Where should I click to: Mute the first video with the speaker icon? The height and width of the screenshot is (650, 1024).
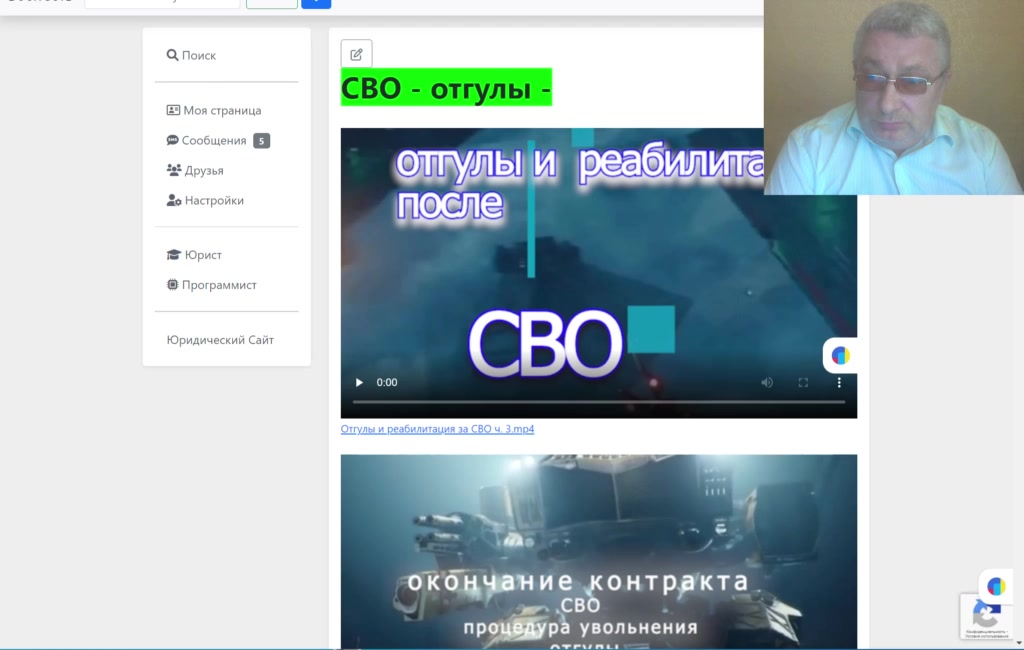pyautogui.click(x=767, y=382)
